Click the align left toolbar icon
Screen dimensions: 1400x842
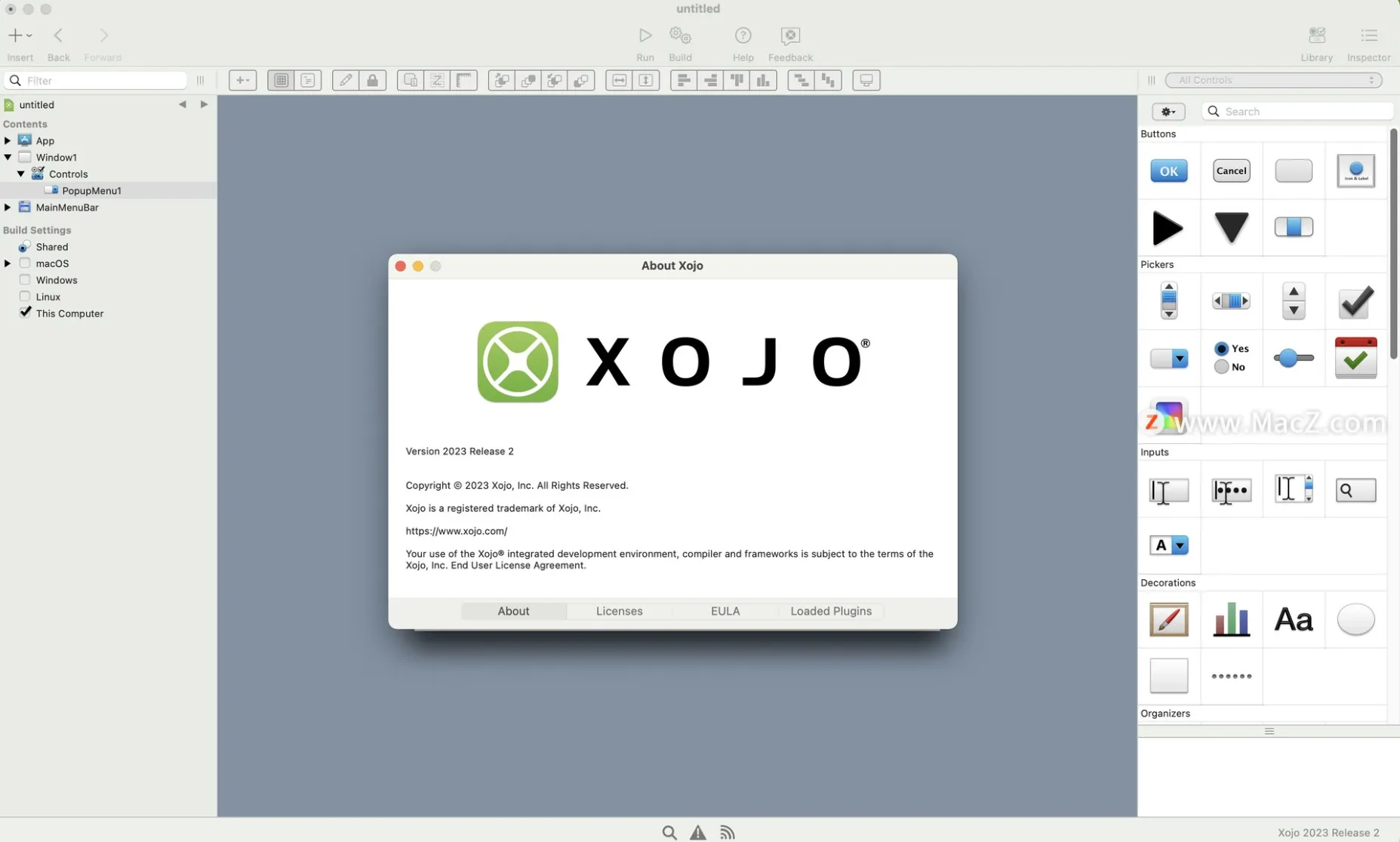(684, 80)
